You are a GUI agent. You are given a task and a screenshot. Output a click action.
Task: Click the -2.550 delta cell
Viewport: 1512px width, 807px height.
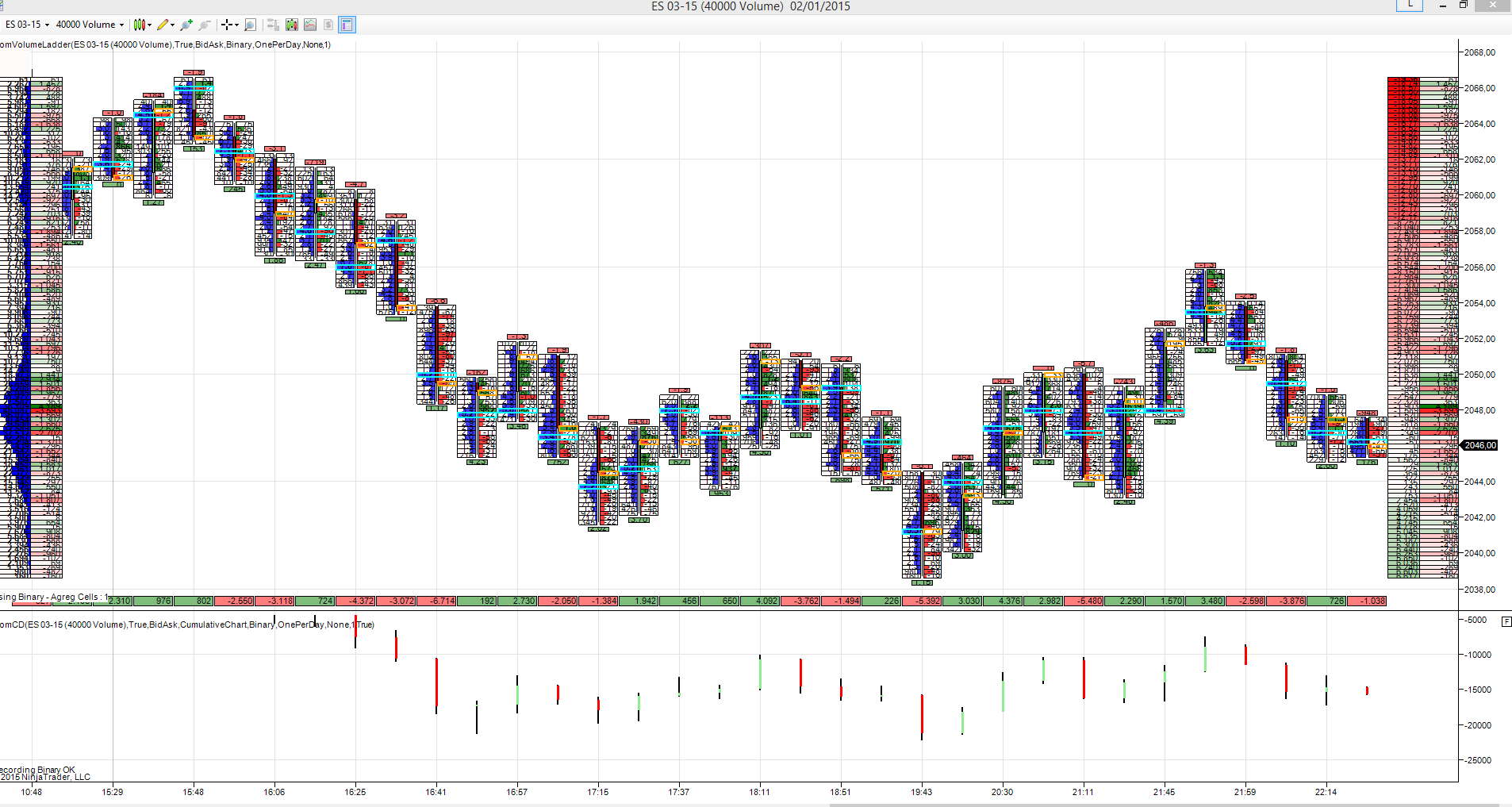pyautogui.click(x=234, y=601)
